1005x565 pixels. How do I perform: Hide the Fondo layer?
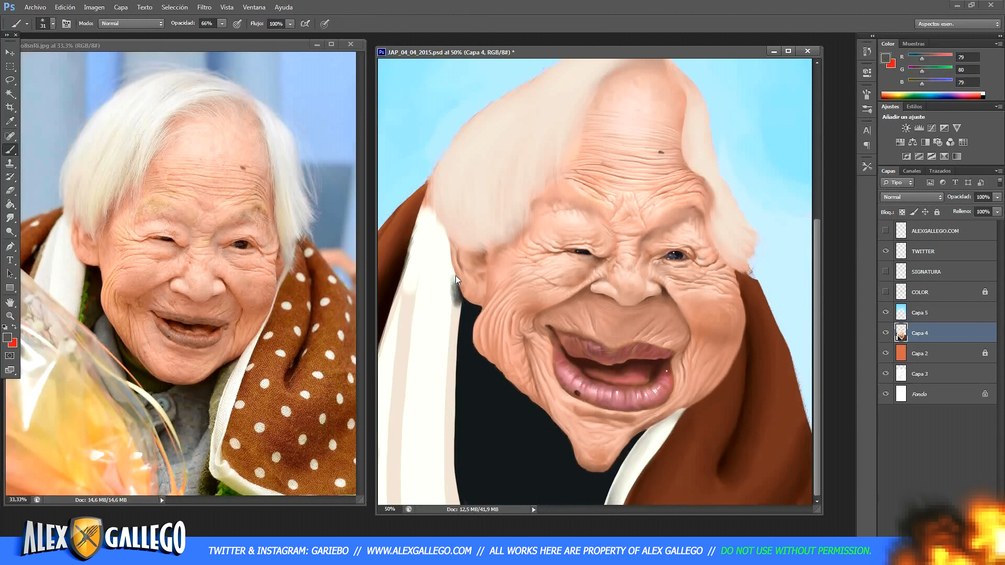coord(886,394)
